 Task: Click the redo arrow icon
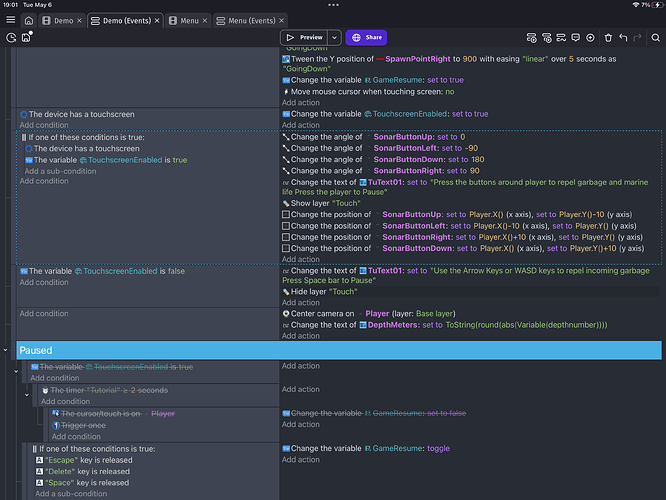(637, 38)
